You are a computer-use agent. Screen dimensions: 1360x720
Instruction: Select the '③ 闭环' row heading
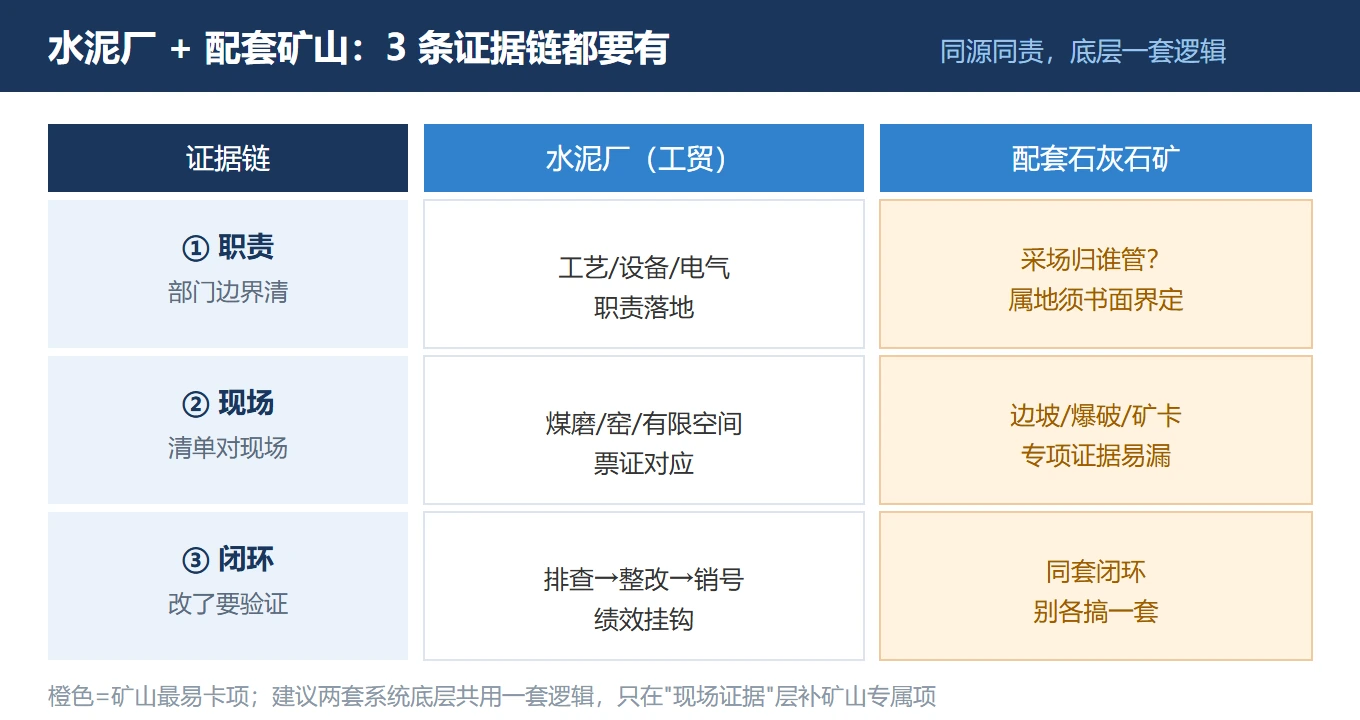tap(228, 559)
